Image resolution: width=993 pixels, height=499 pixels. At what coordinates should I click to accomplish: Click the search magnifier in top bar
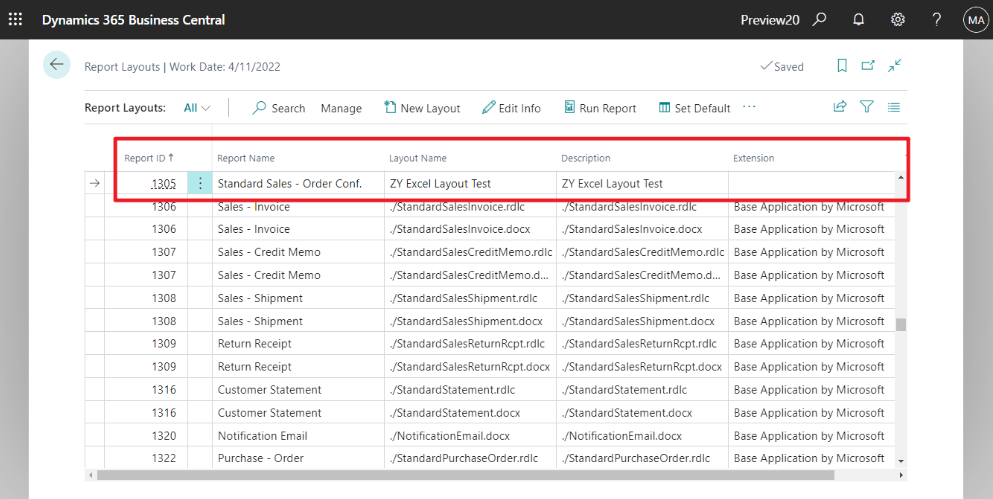[819, 19]
